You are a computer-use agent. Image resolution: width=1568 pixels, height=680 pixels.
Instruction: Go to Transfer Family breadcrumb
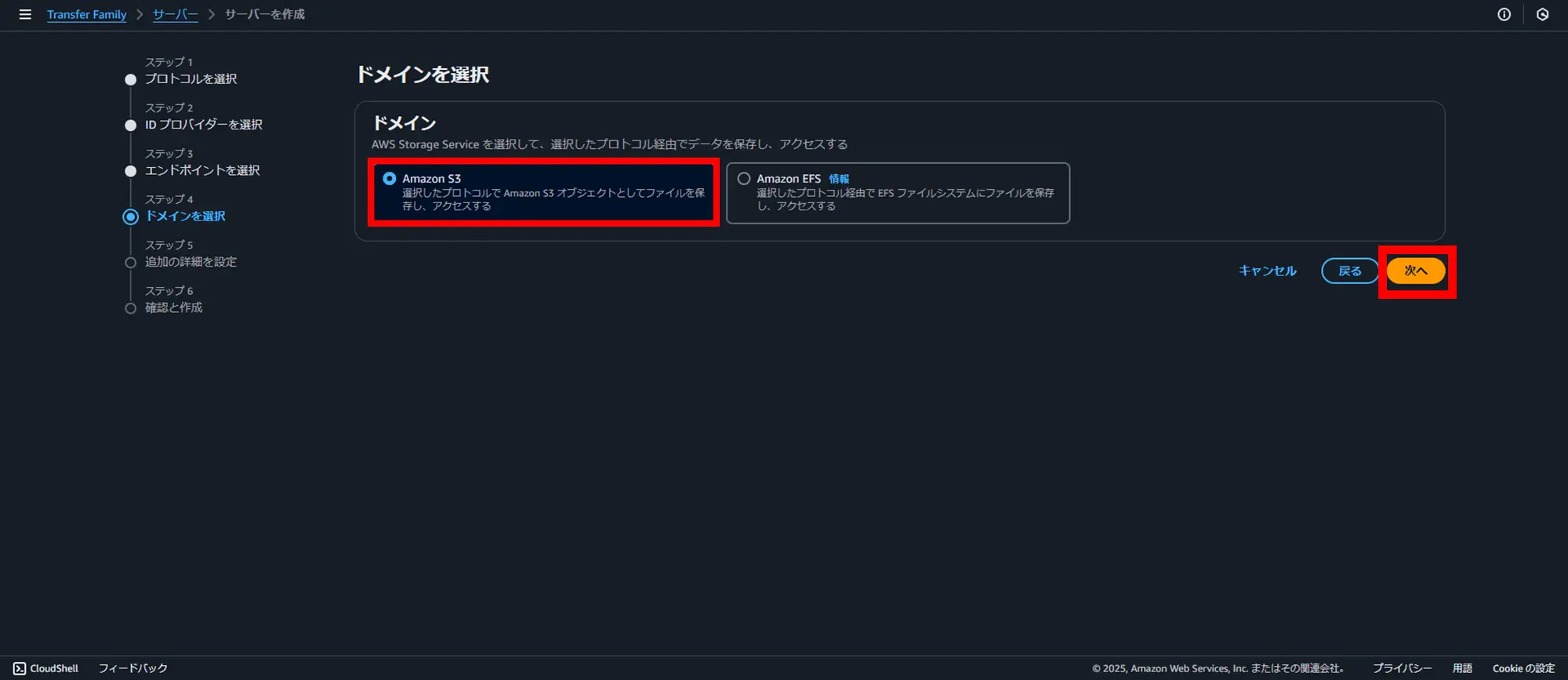pos(86,14)
